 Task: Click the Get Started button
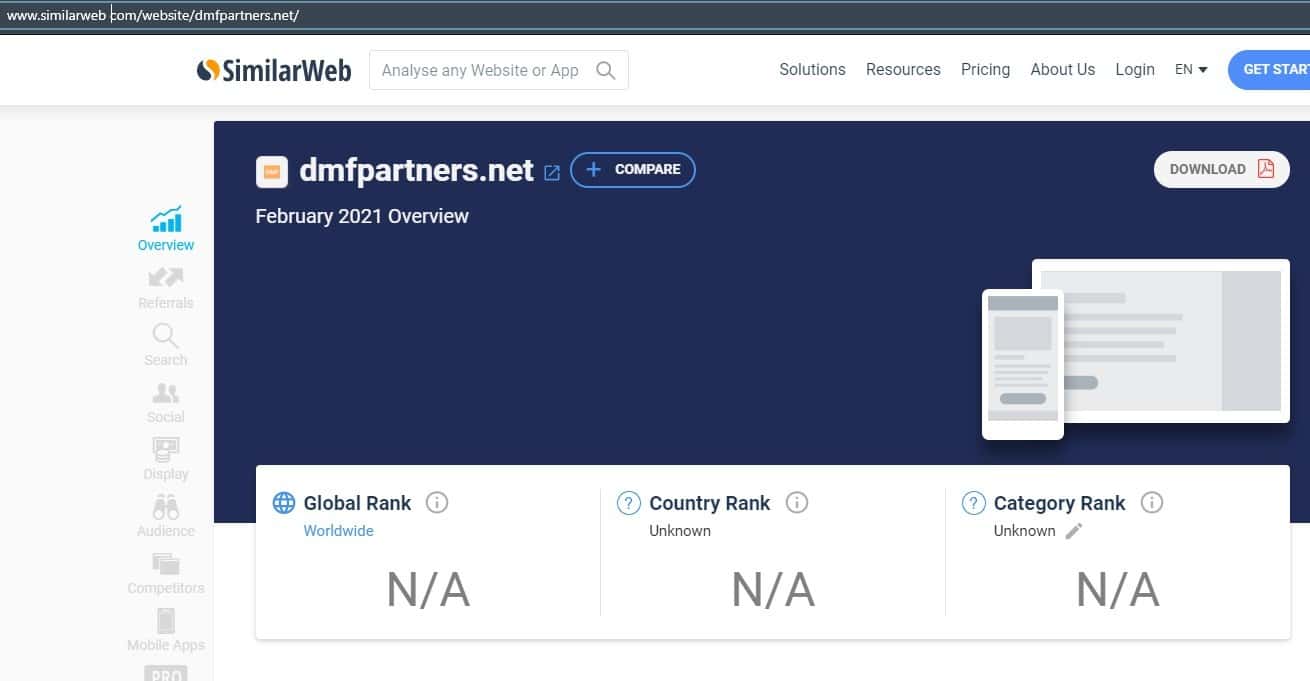click(1269, 70)
